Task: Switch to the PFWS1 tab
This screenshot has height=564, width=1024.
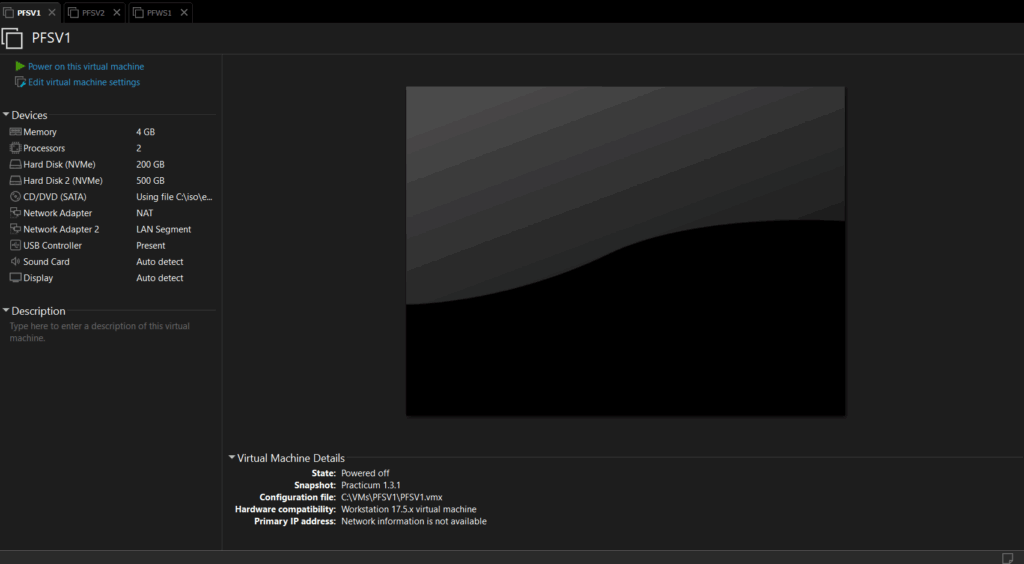Action: [x=158, y=13]
